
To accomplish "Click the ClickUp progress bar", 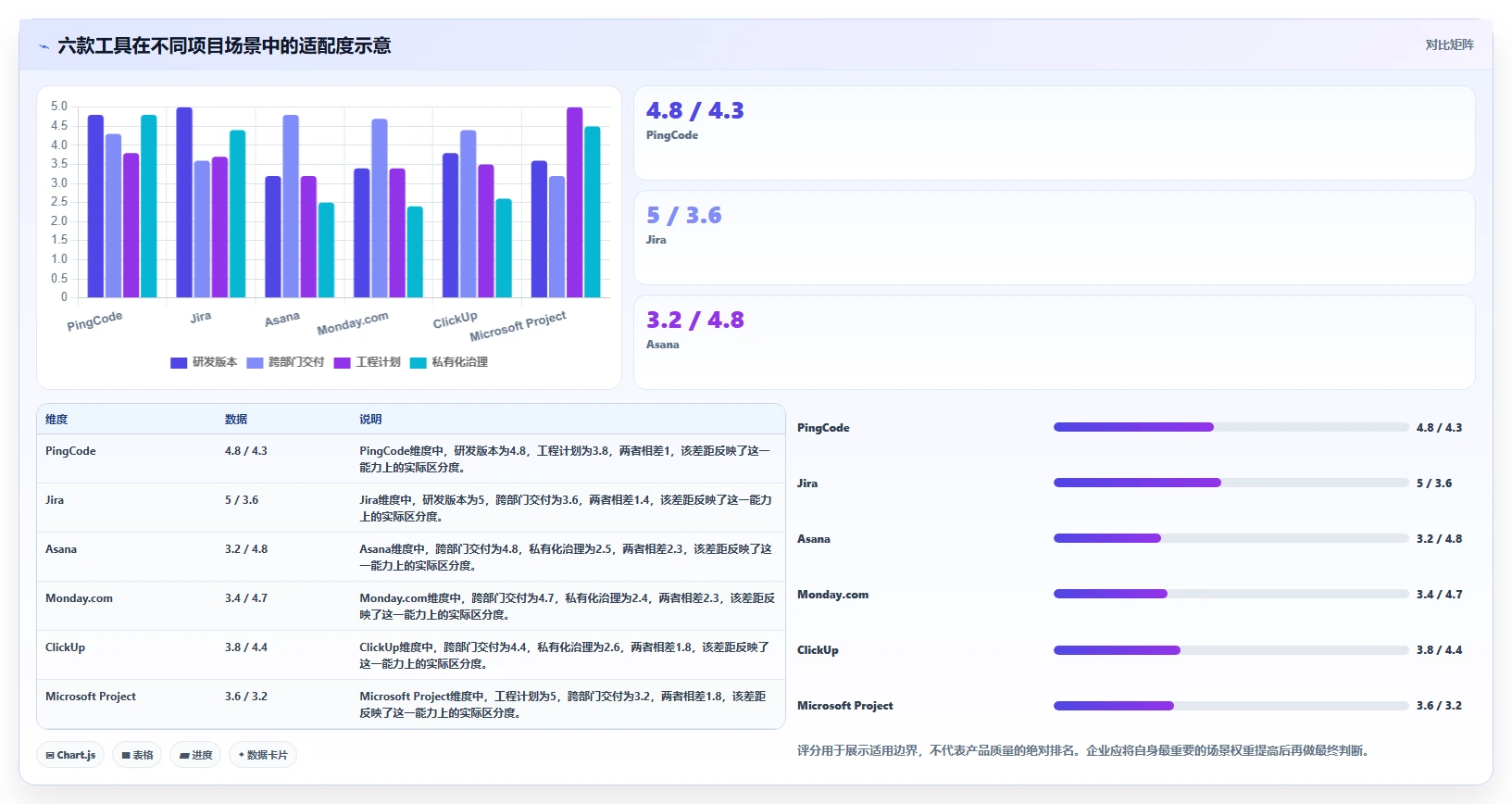I will pyautogui.click(x=1231, y=650).
